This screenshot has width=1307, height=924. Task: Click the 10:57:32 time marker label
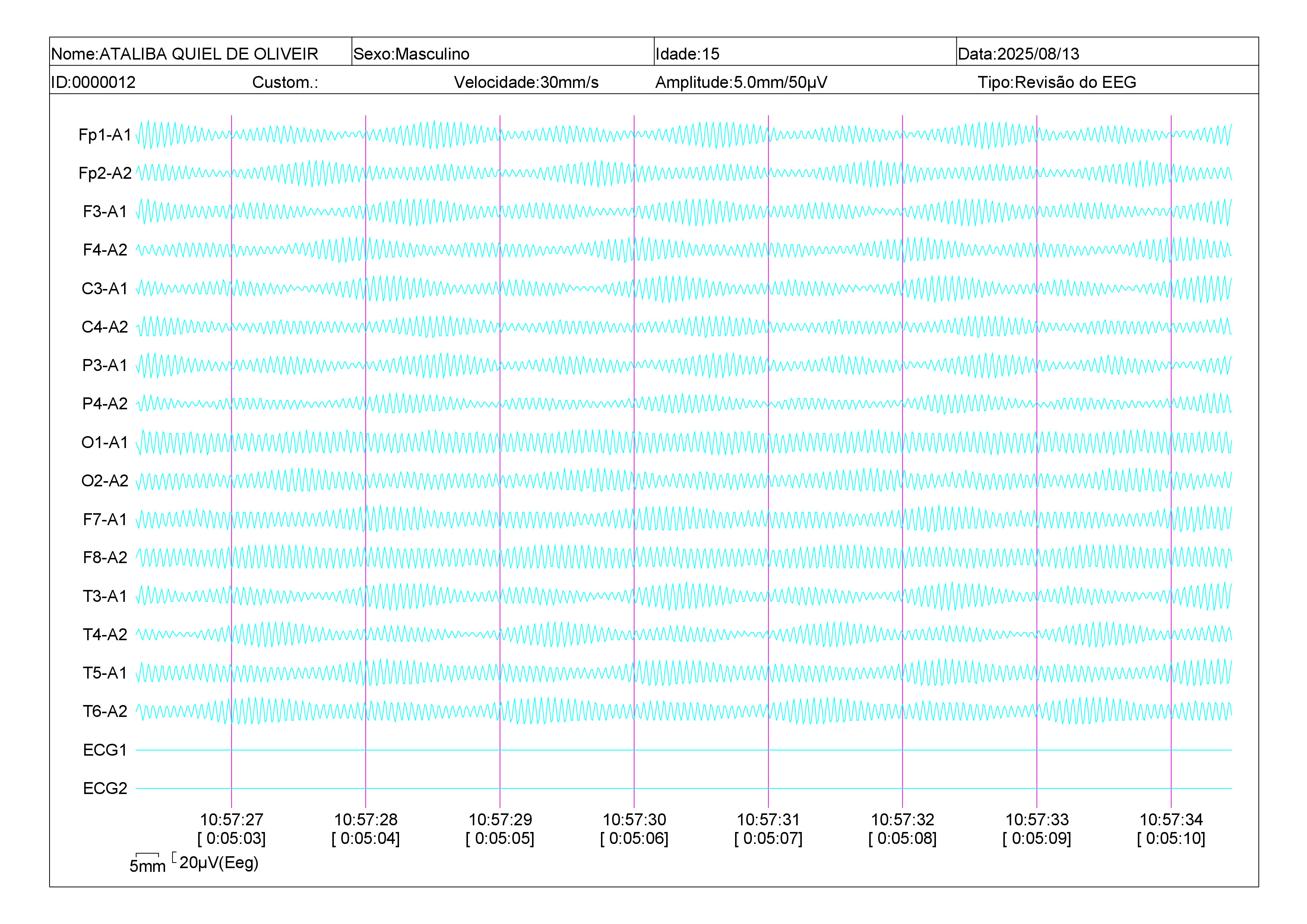point(903,820)
